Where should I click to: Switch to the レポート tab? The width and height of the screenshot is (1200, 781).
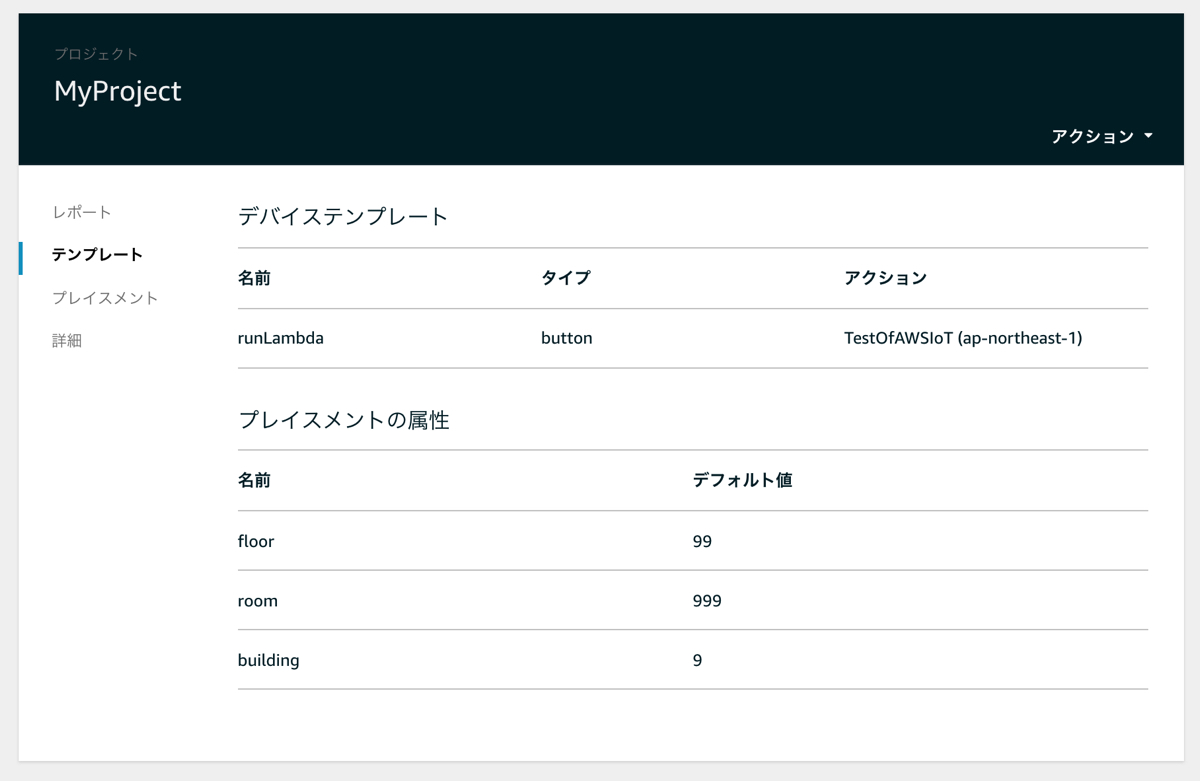tap(82, 212)
